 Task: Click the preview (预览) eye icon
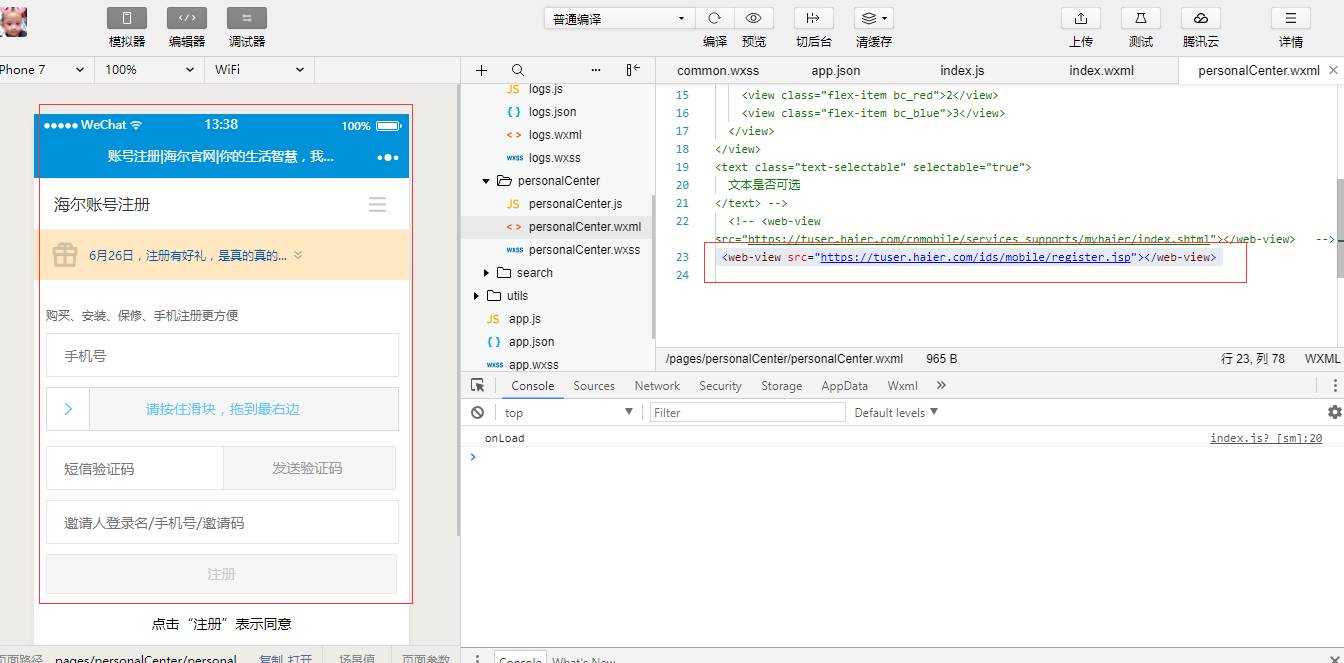pyautogui.click(x=754, y=18)
